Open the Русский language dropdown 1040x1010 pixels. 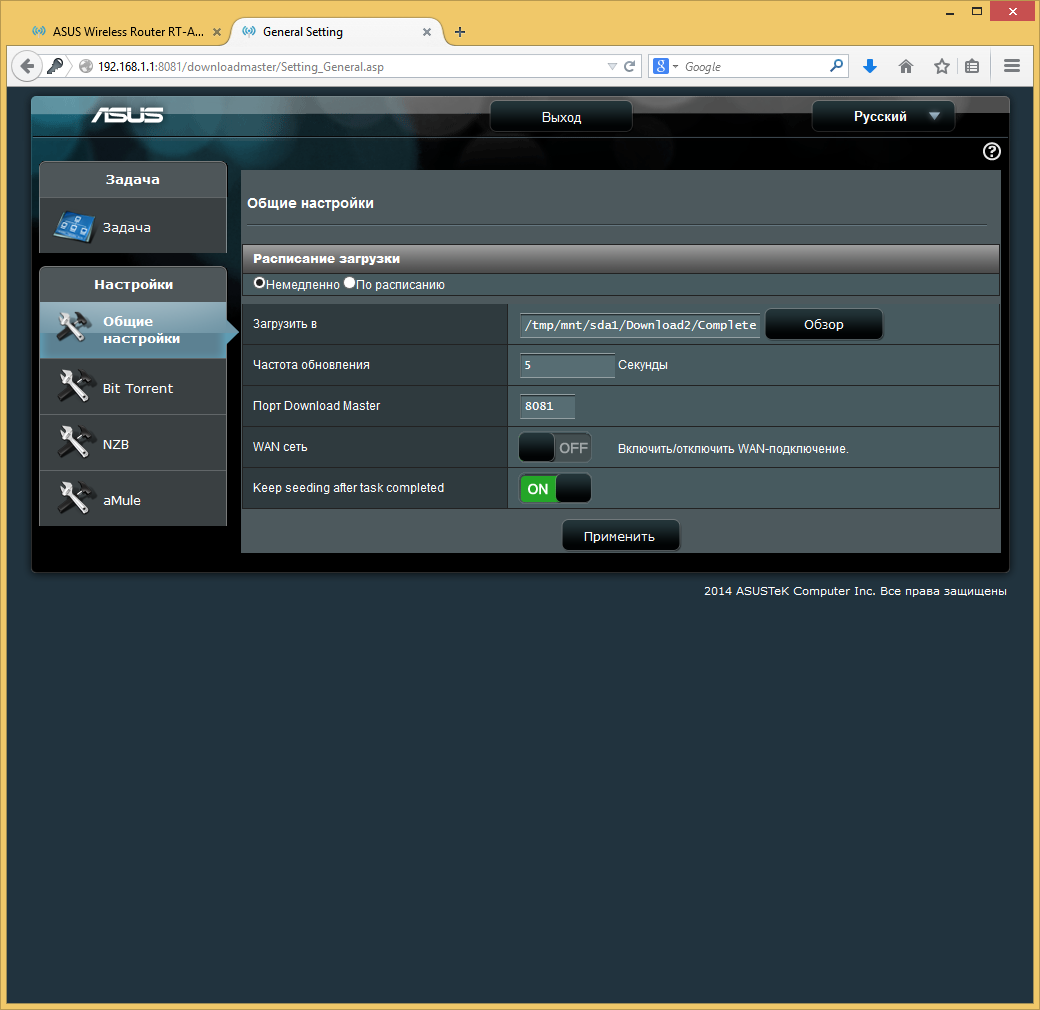(883, 116)
